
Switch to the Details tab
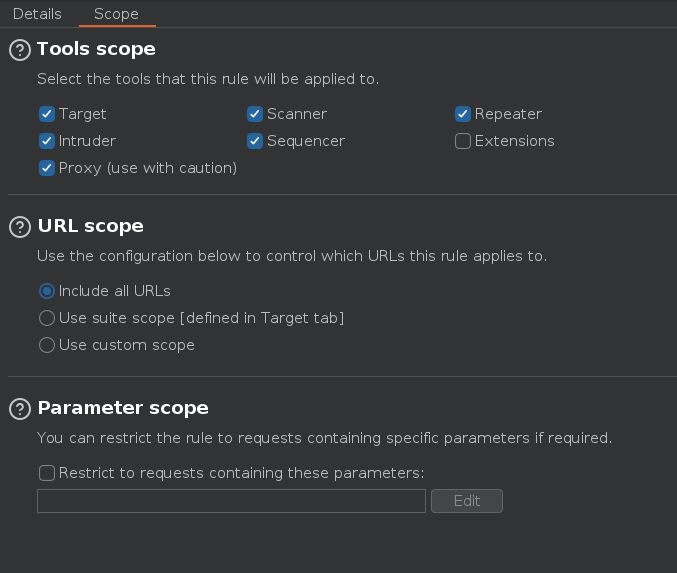[x=37, y=14]
